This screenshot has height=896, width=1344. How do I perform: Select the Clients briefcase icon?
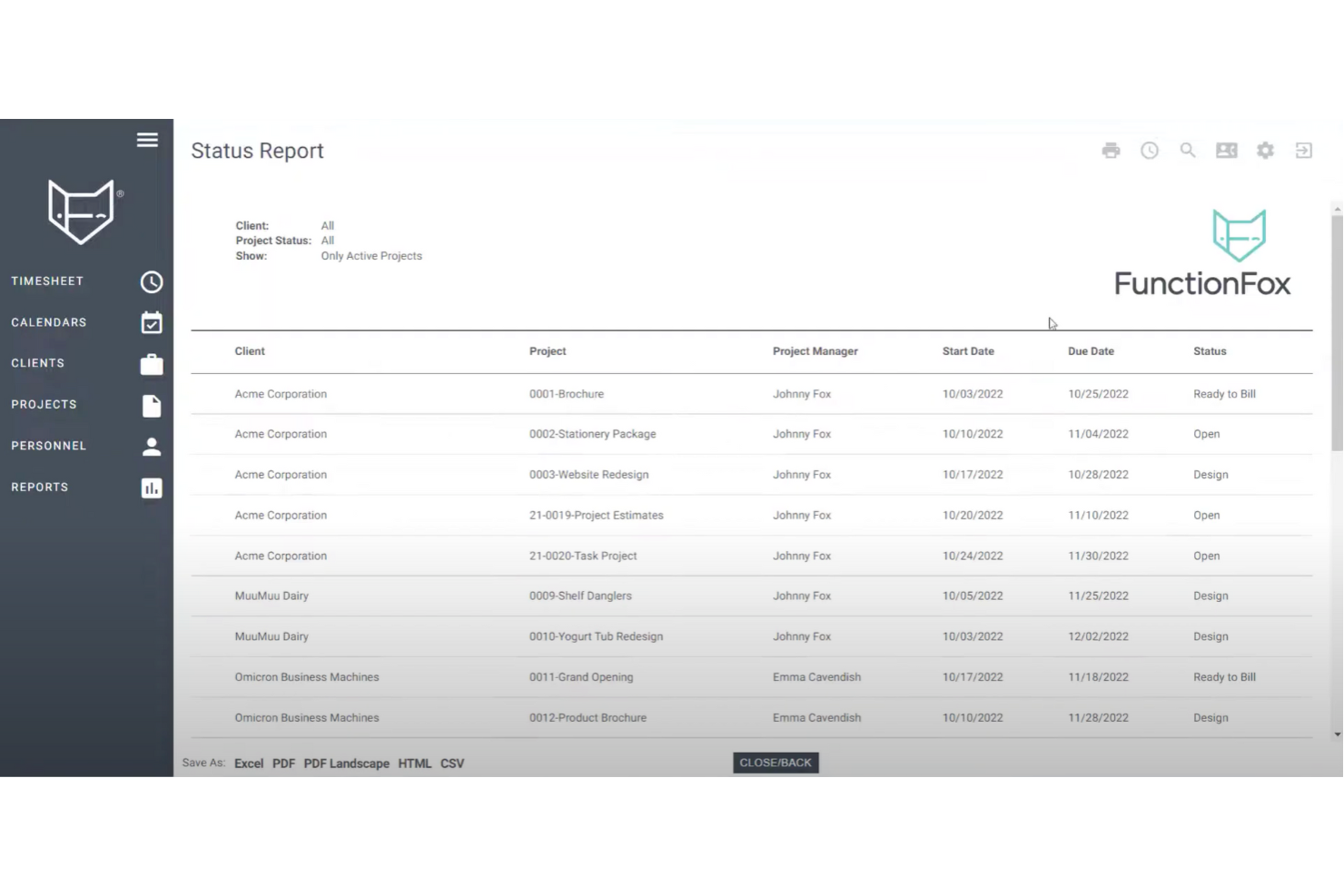pos(151,363)
